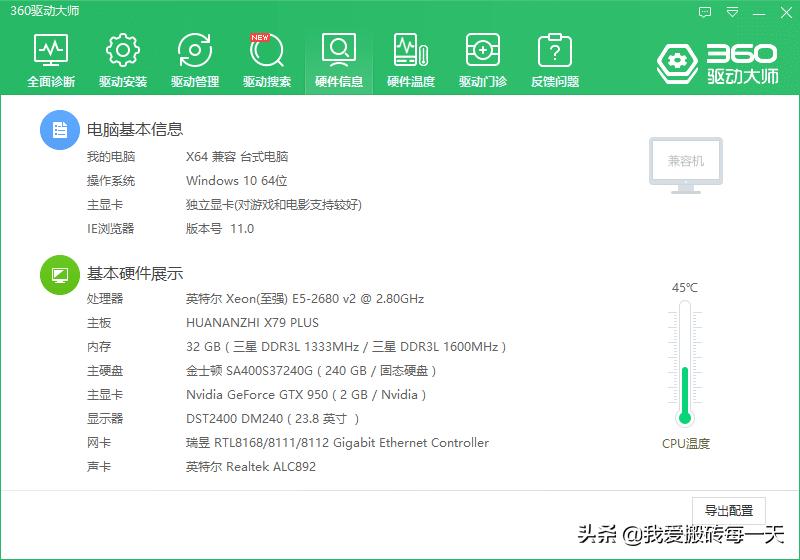Image resolution: width=800 pixels, height=560 pixels.
Task: Click the IE version 版本号 11.0 text
Action: (x=220, y=228)
